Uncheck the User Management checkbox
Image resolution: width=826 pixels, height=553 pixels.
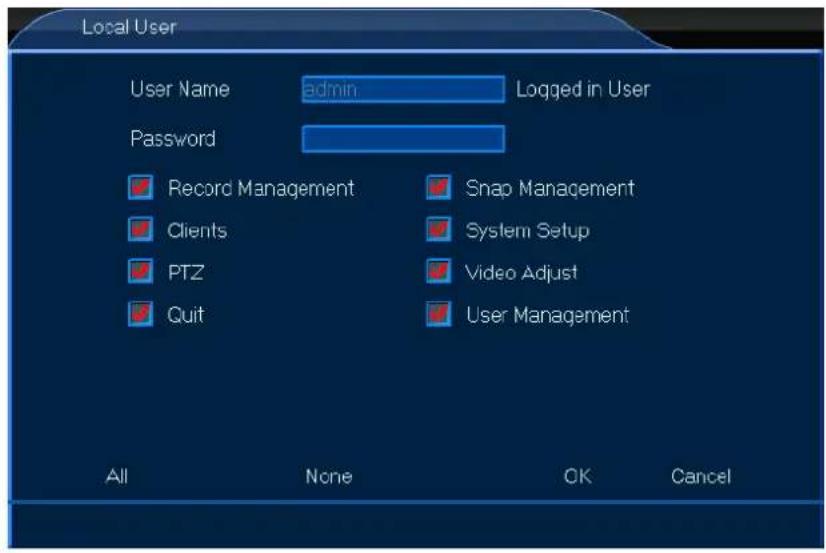[437, 315]
